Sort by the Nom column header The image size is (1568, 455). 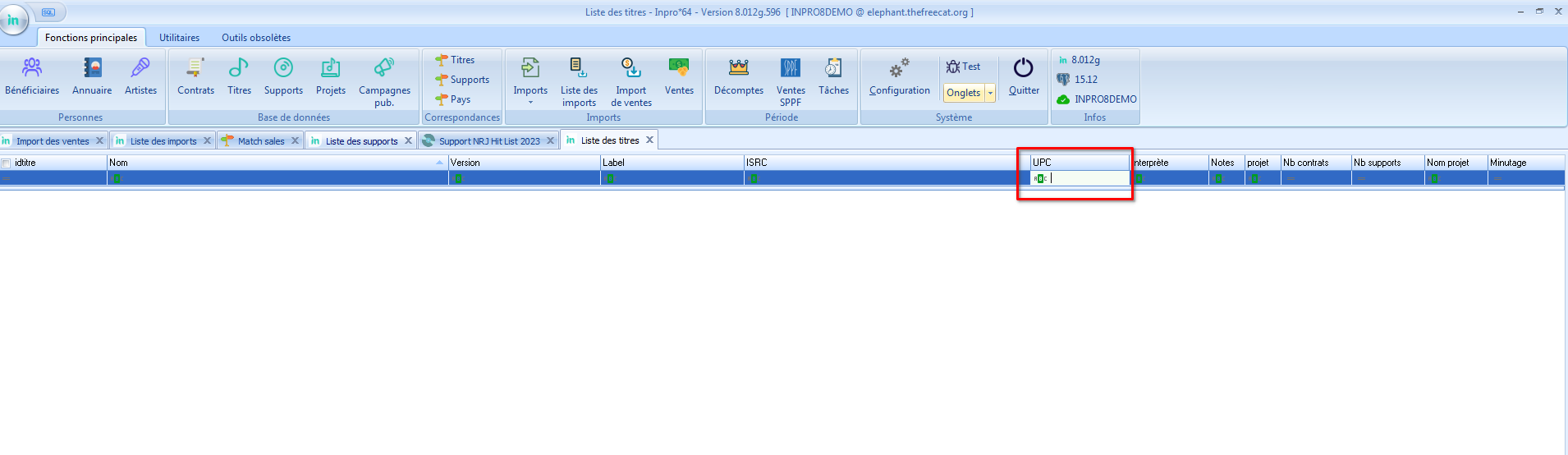click(271, 163)
